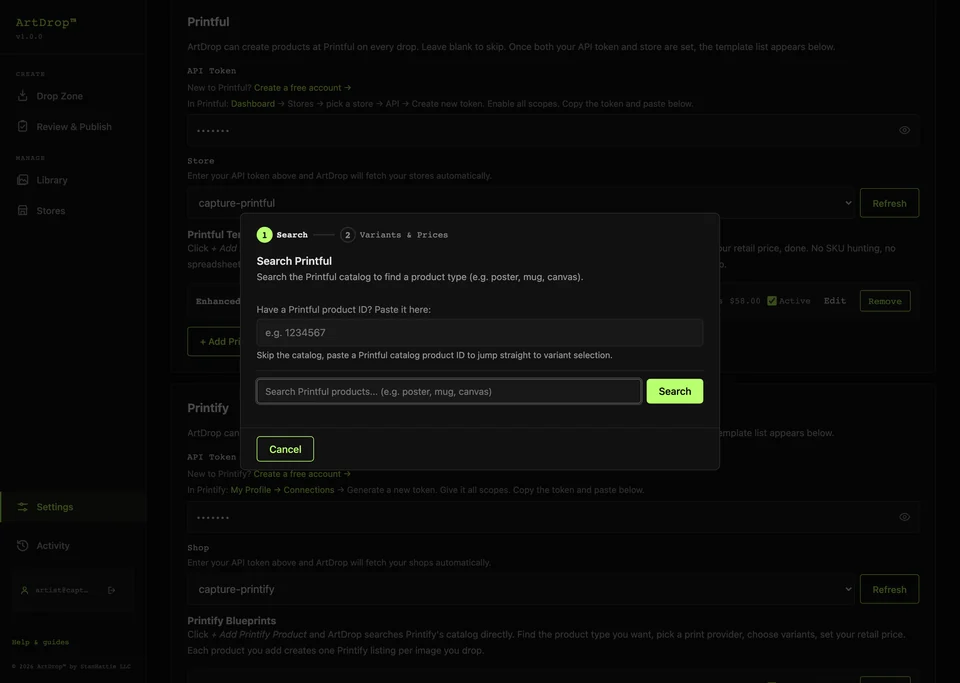The image size is (960, 683).
Task: Click the v1.0.0 version label
Action: point(29,37)
